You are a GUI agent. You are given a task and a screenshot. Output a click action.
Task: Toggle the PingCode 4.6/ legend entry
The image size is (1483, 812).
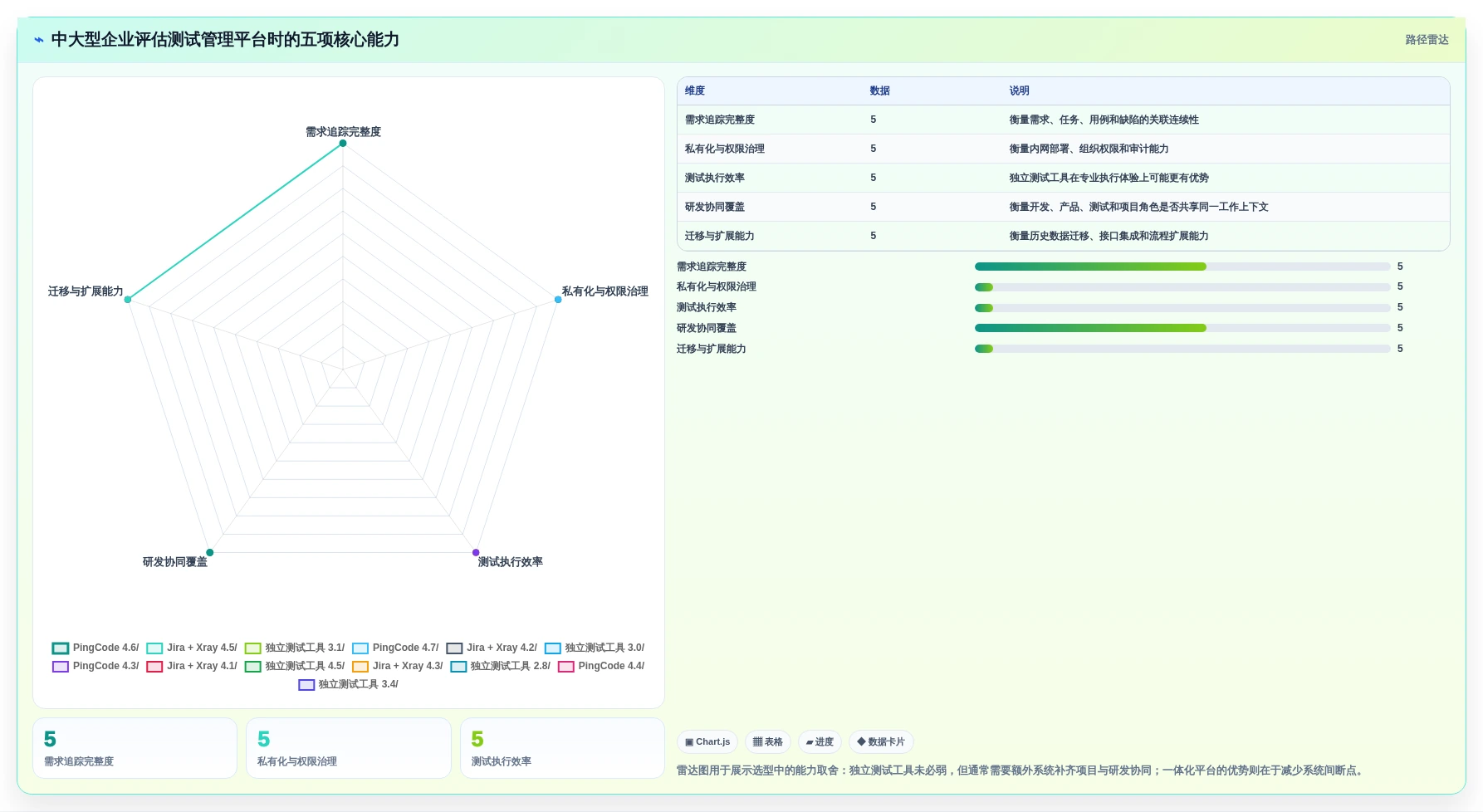click(x=95, y=648)
